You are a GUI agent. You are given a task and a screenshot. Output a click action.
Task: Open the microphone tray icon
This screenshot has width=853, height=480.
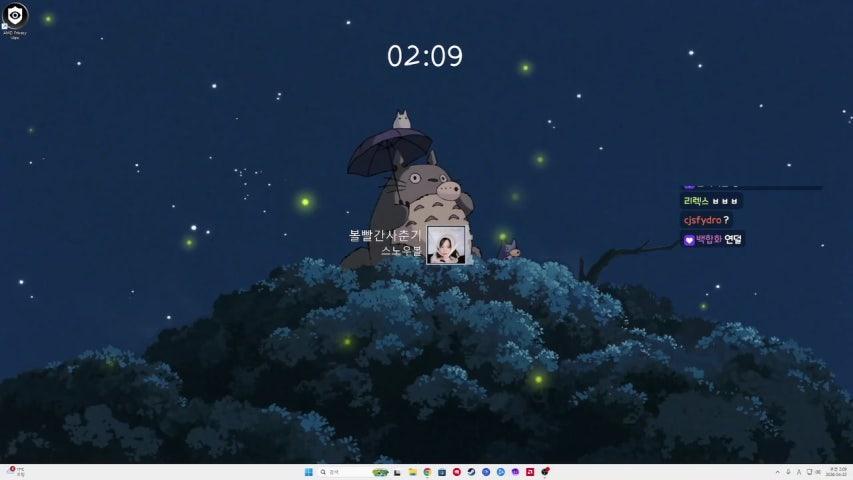click(x=788, y=472)
